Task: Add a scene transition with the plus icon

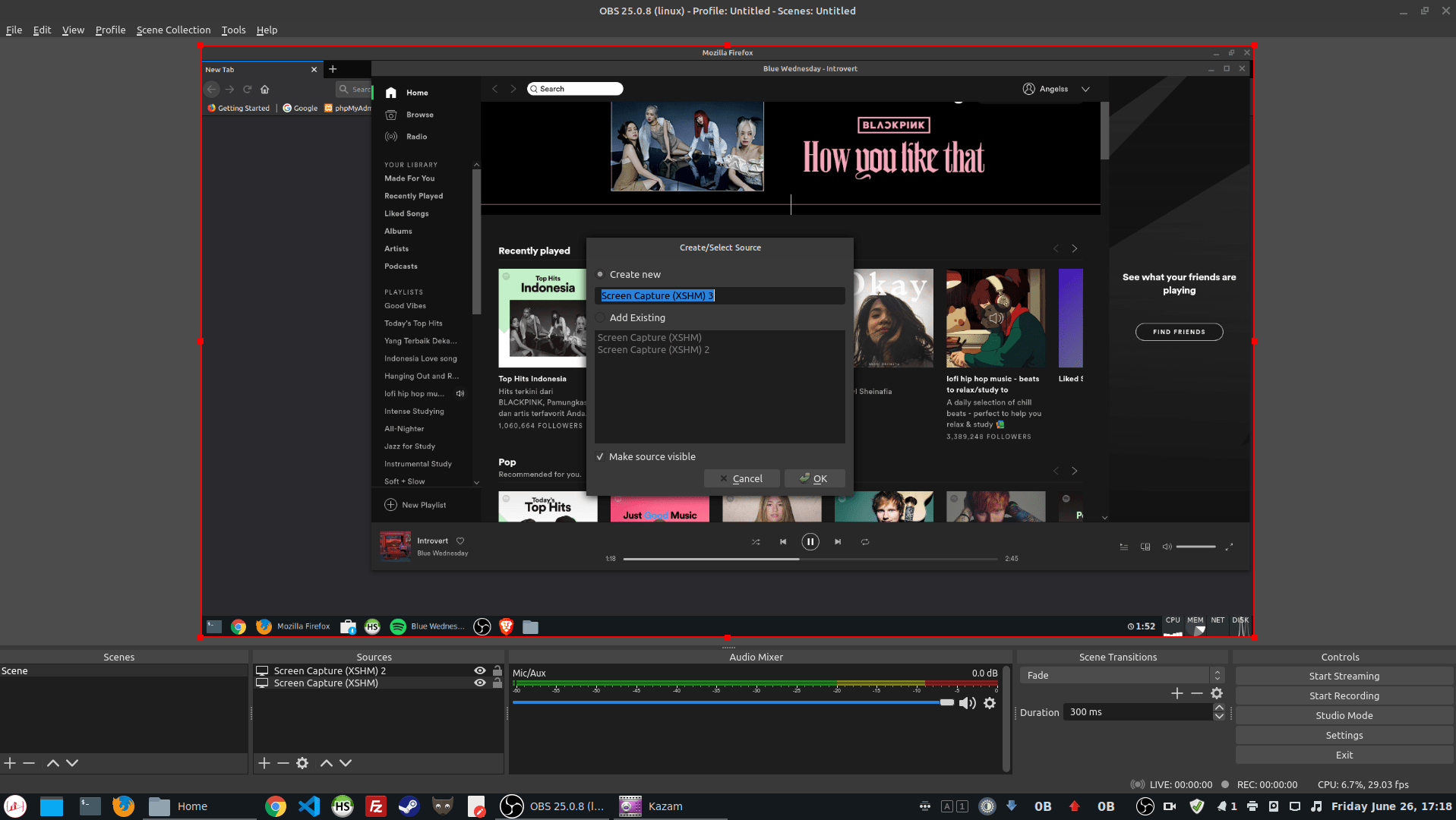Action: 1177,693
